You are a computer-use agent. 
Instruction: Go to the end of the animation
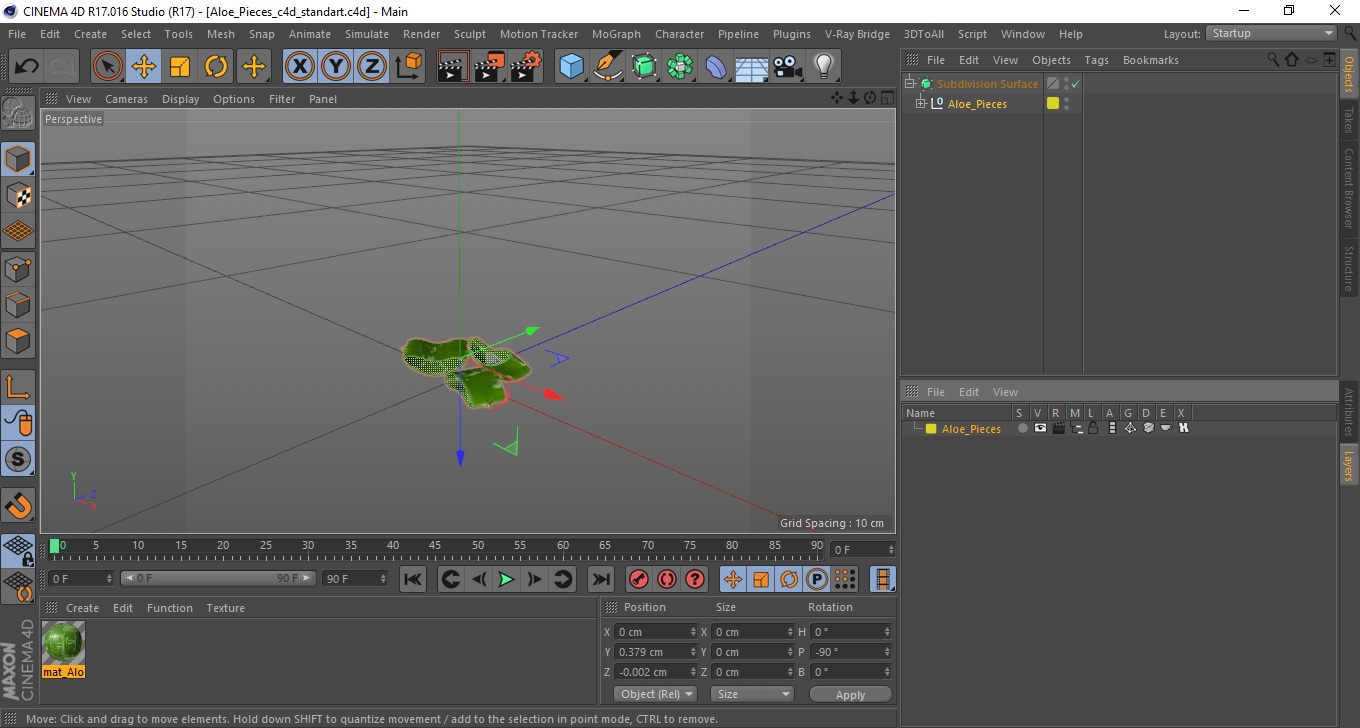(601, 579)
